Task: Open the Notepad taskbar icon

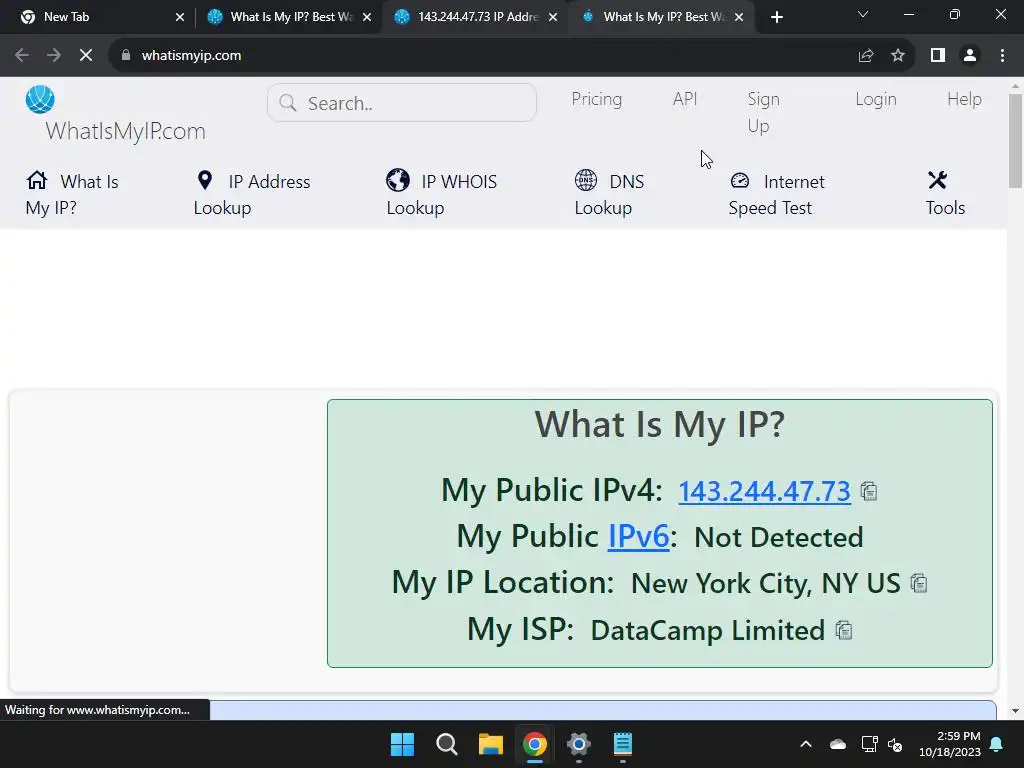Action: [x=622, y=744]
